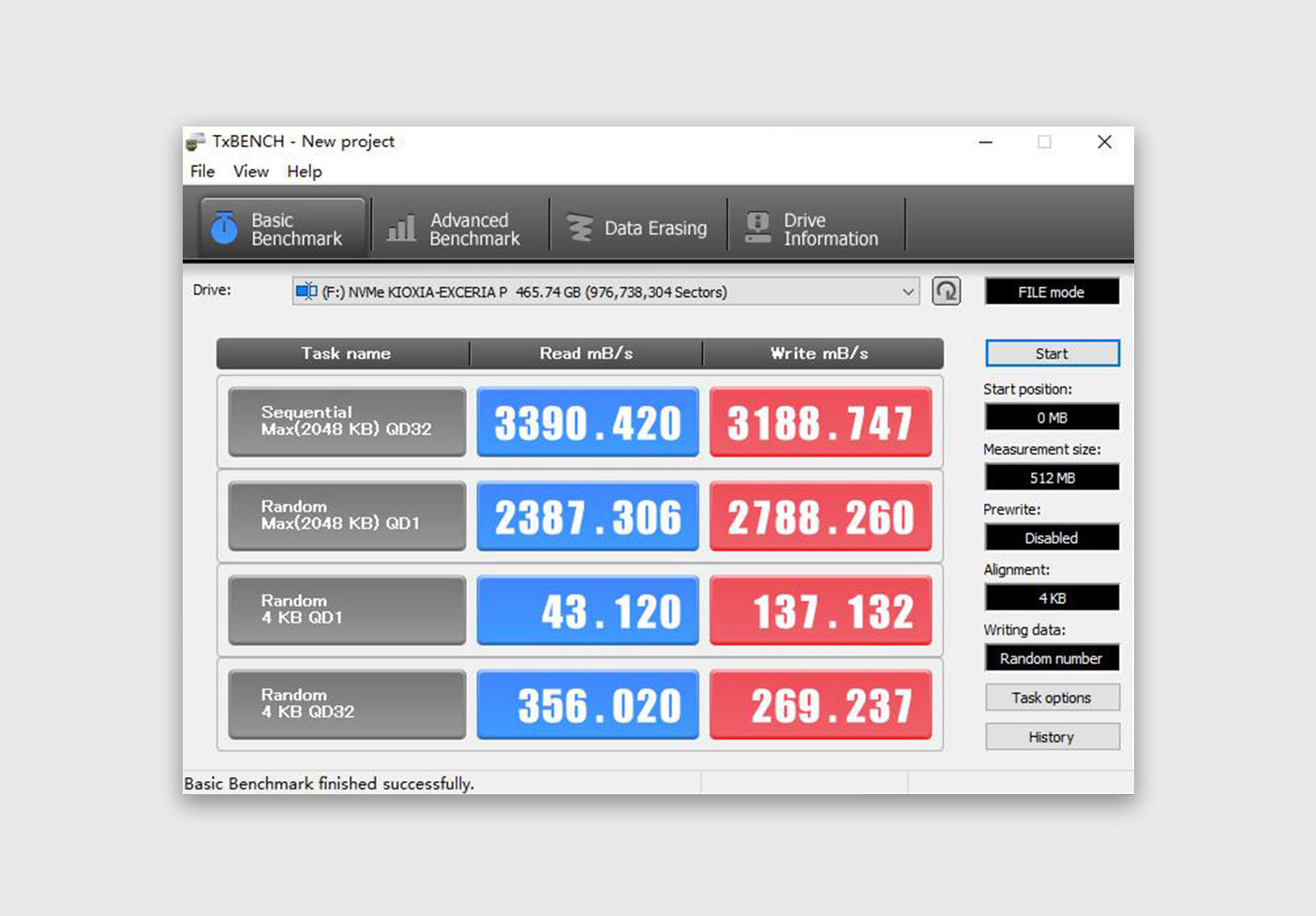This screenshot has width=1316, height=916.
Task: Click the Task options button
Action: tap(1051, 698)
